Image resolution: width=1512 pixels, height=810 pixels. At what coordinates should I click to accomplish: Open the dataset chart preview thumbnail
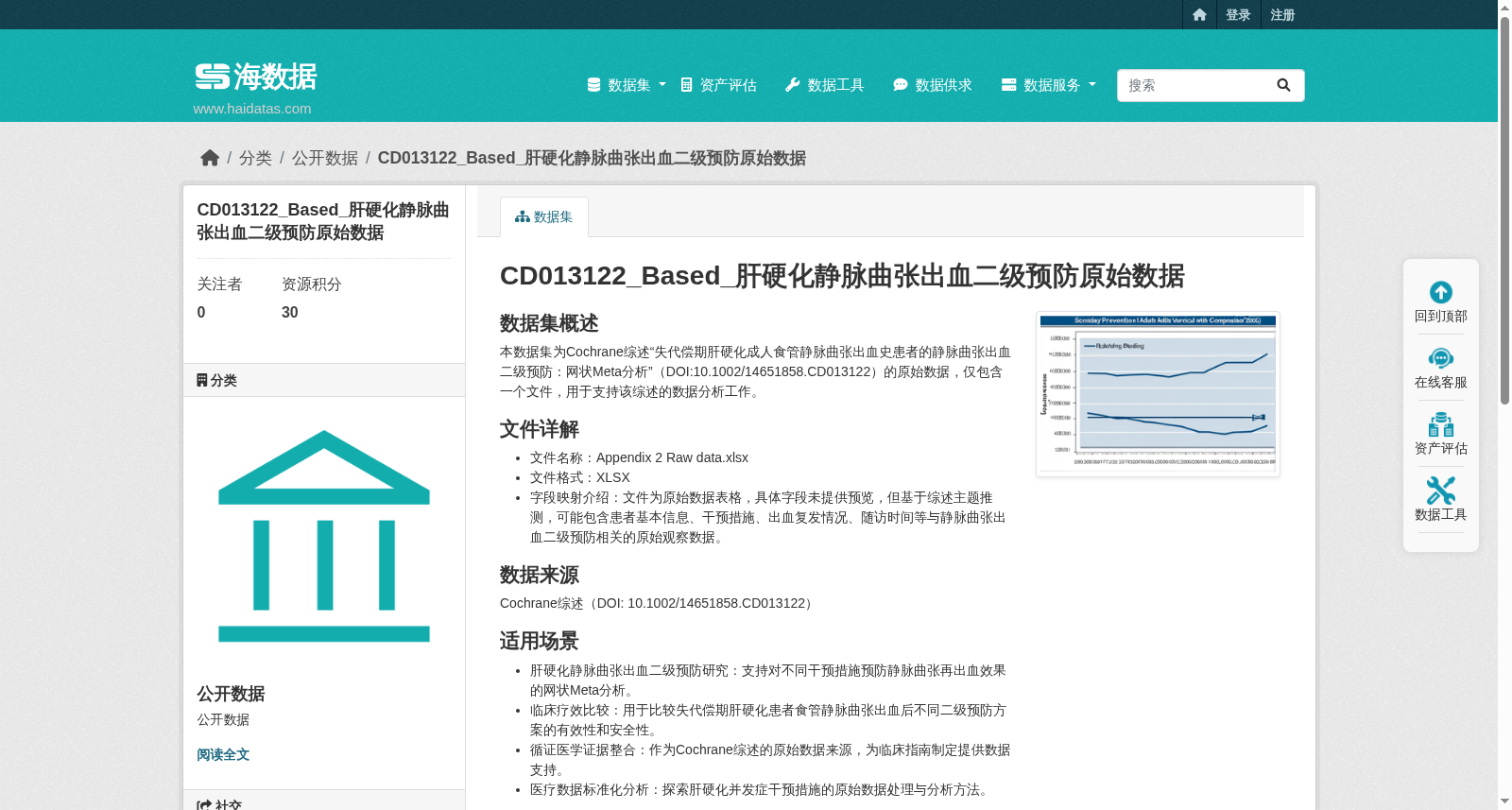click(1158, 394)
